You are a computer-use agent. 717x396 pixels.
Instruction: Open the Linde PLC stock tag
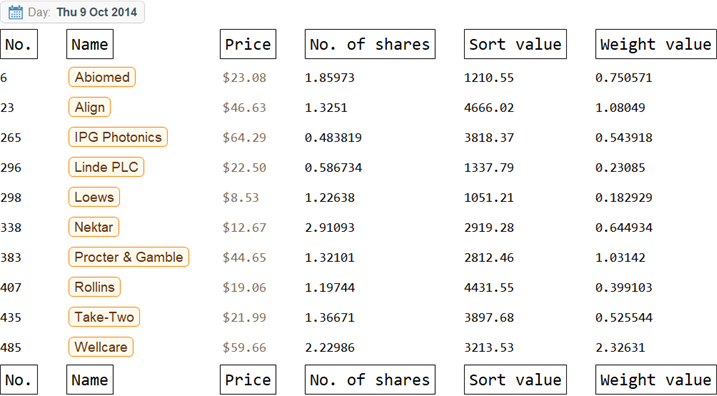point(106,167)
